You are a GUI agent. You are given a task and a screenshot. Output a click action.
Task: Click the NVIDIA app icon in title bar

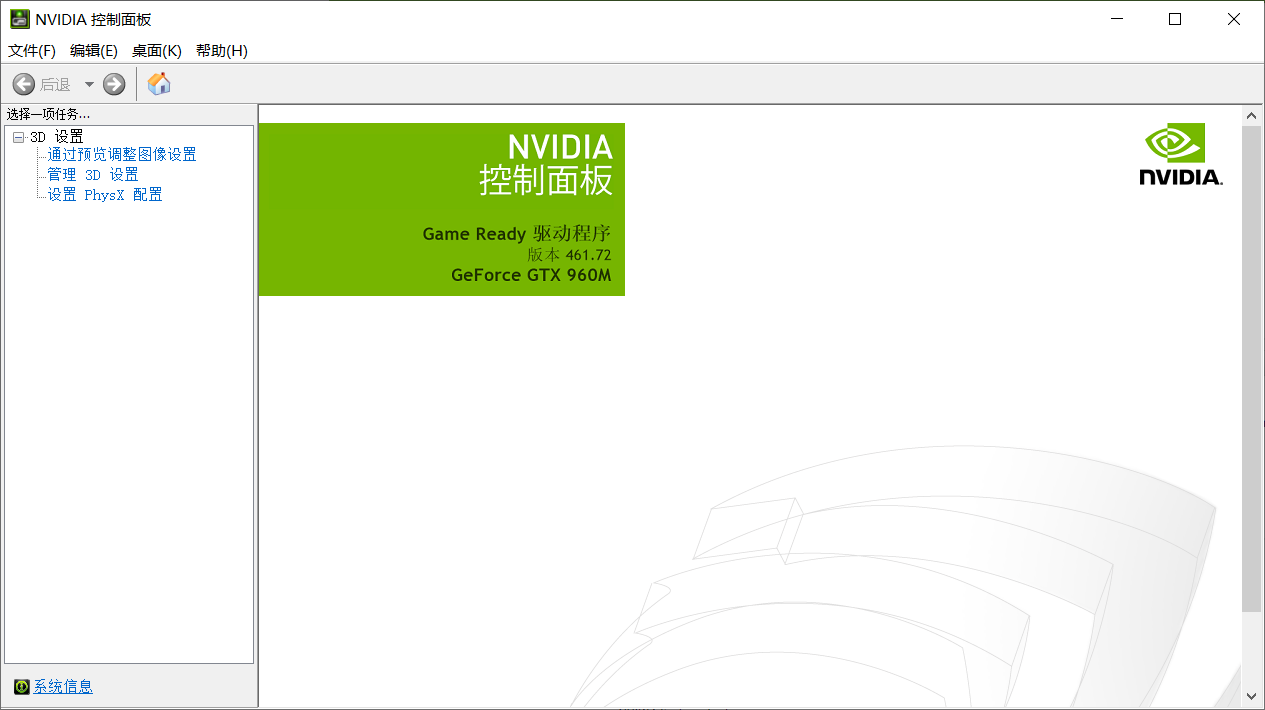(19, 19)
